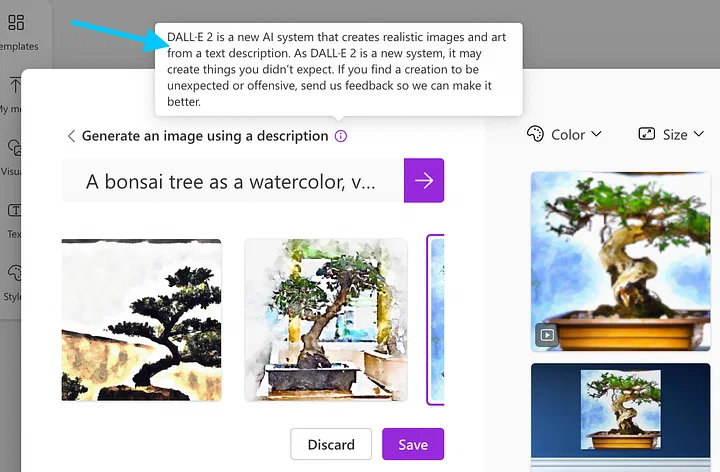The image size is (720, 472).
Task: Click the info icon beside description heading
Action: (341, 136)
